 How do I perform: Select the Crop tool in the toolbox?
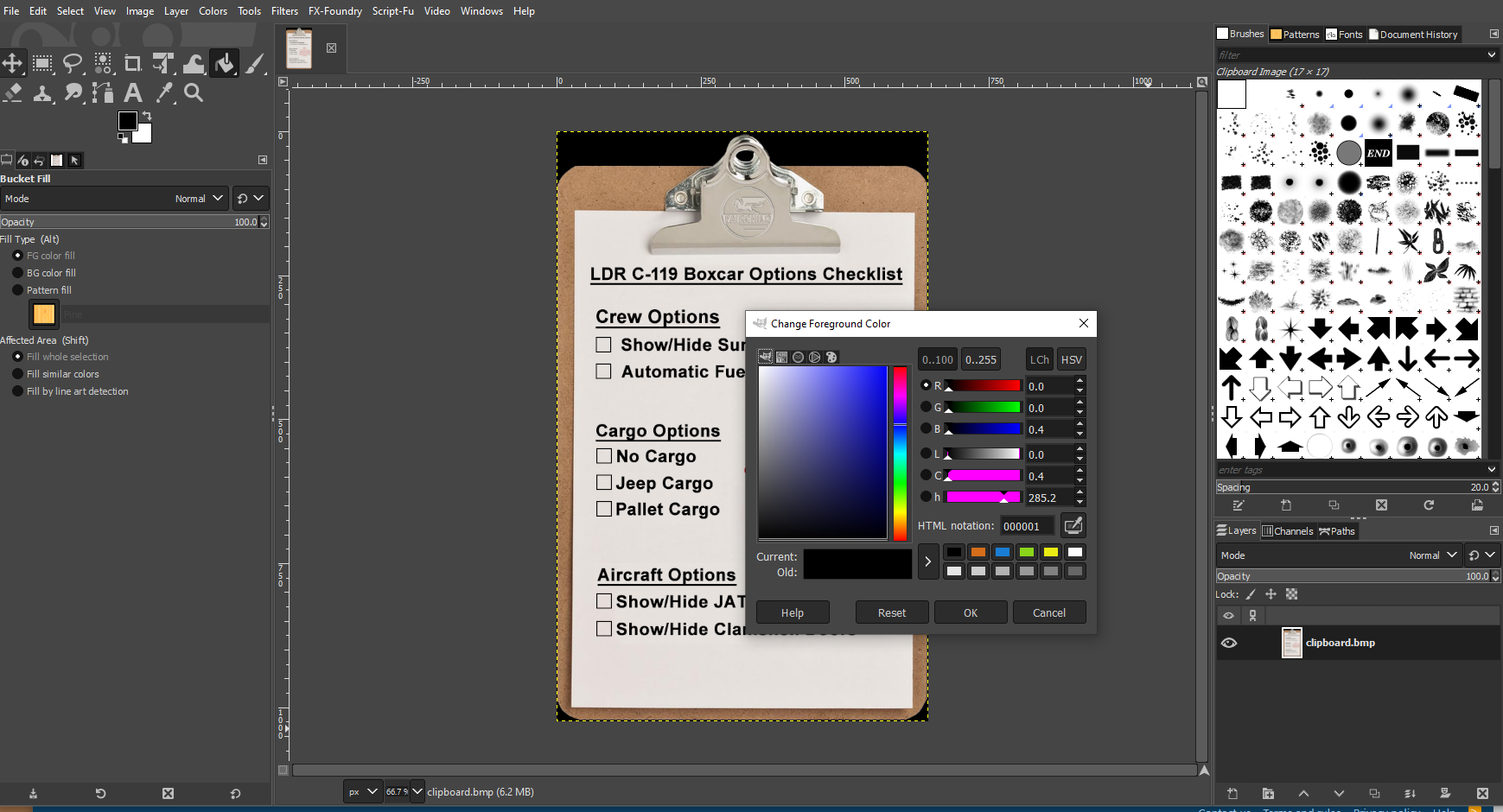point(132,63)
